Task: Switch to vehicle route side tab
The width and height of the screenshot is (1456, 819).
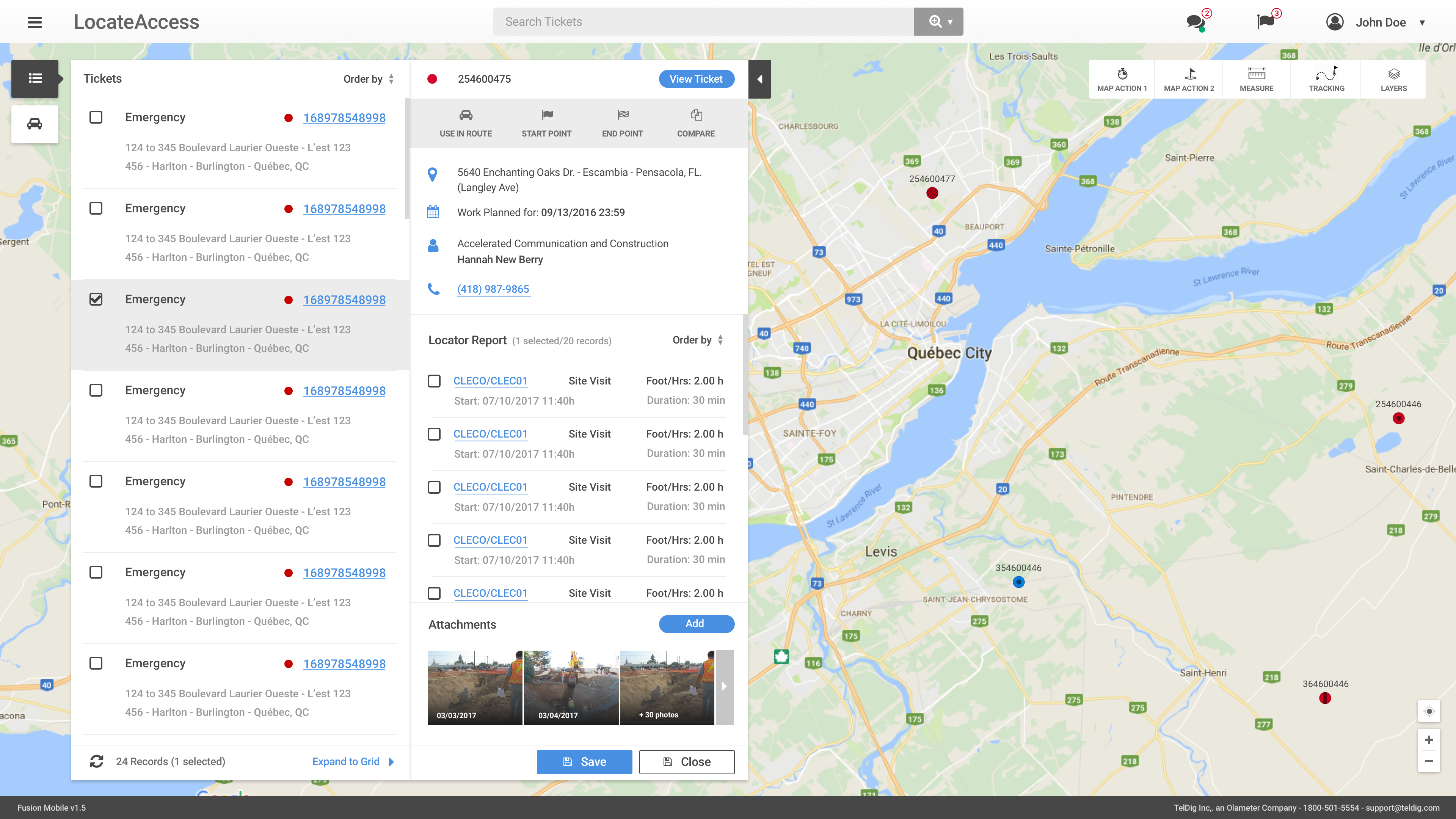Action: (x=35, y=124)
